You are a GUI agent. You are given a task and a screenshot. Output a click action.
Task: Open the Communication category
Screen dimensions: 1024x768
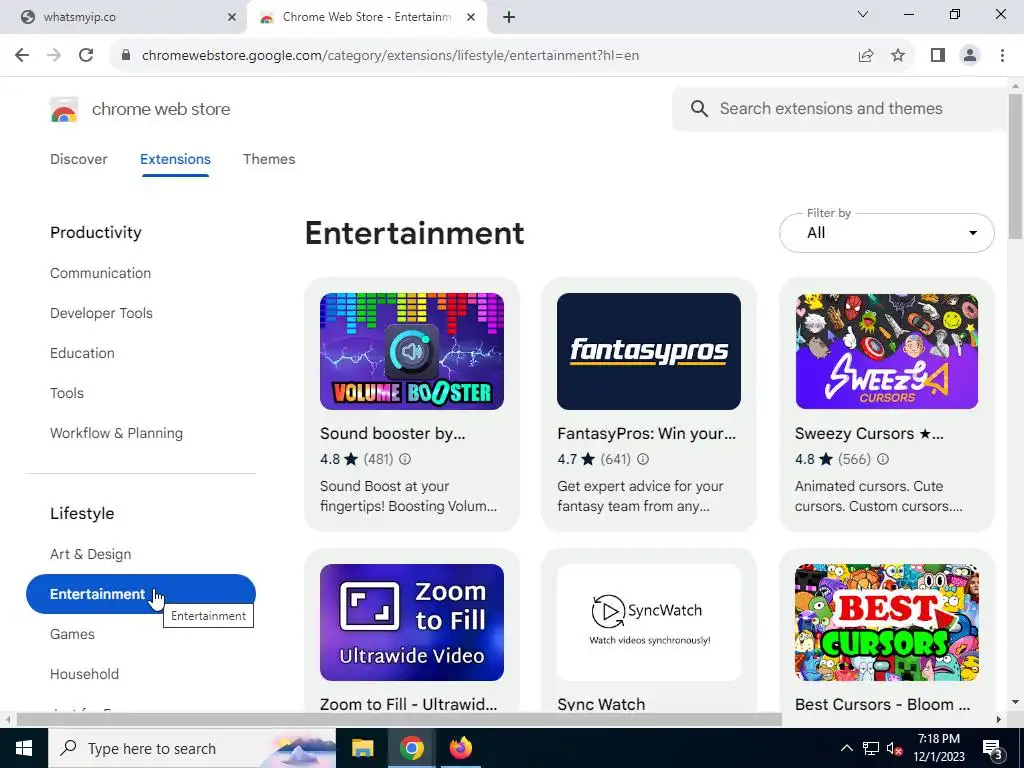tap(101, 273)
